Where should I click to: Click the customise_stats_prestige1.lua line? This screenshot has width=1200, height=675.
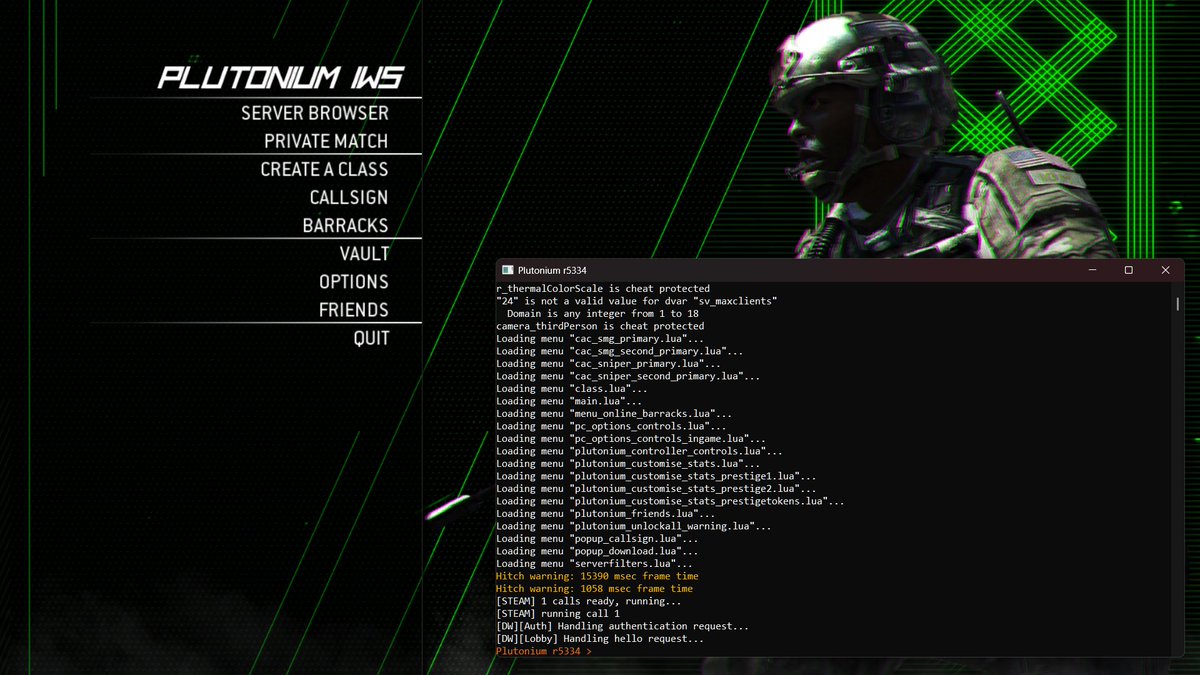pyautogui.click(x=656, y=476)
